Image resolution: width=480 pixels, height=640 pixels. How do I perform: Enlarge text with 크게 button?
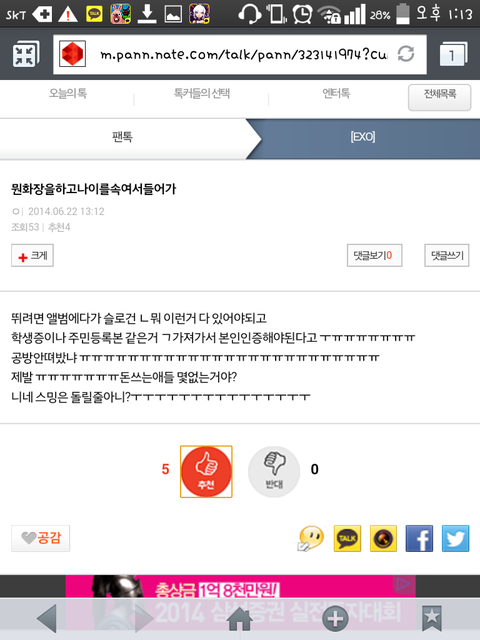click(32, 256)
